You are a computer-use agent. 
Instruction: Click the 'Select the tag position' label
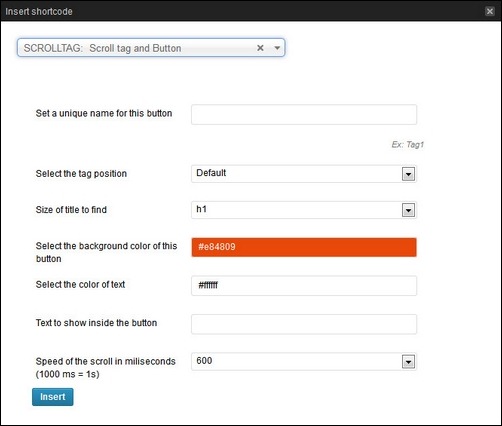tap(81, 174)
